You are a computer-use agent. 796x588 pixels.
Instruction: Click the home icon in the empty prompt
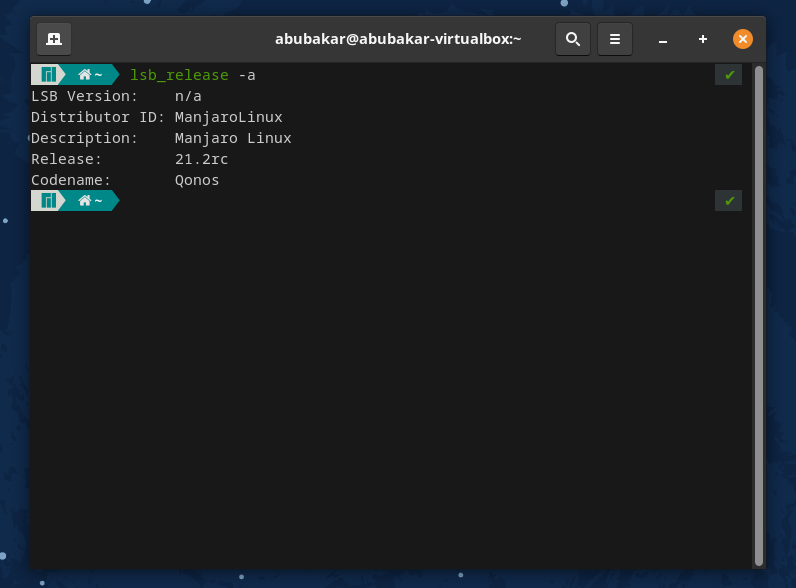pos(84,201)
